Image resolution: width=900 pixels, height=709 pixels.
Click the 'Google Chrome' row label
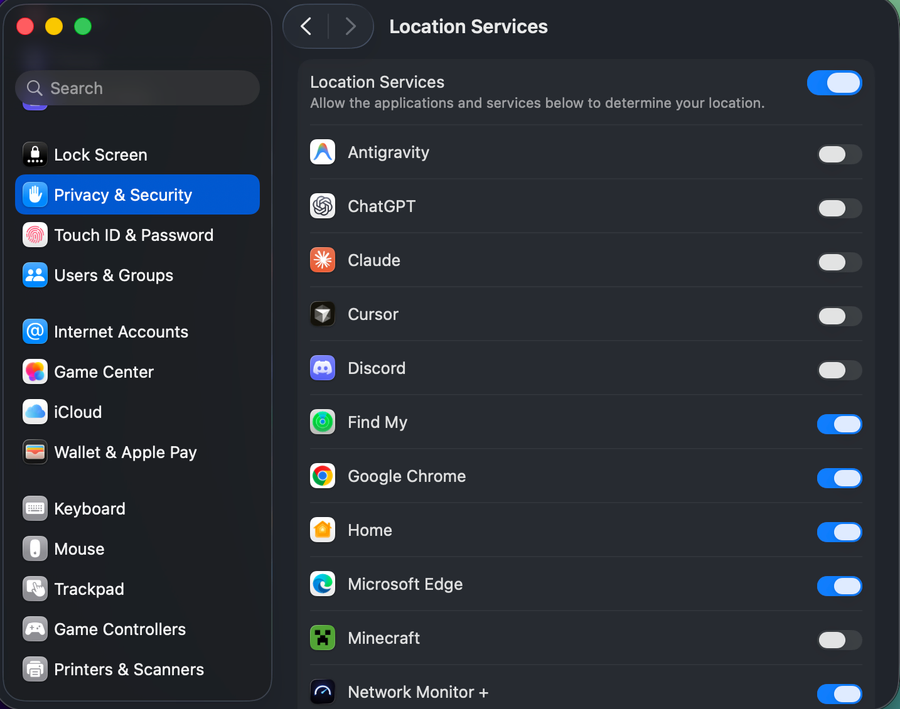click(406, 476)
